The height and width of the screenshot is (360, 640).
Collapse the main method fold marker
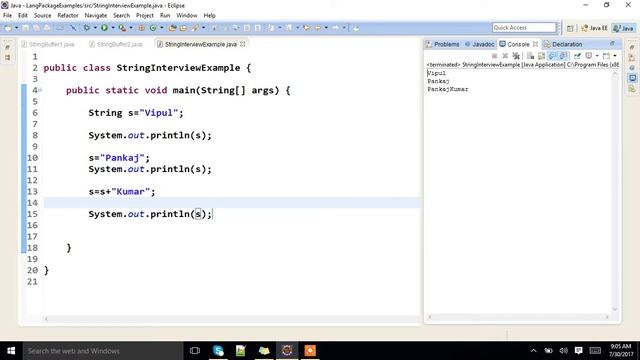tap(40, 90)
